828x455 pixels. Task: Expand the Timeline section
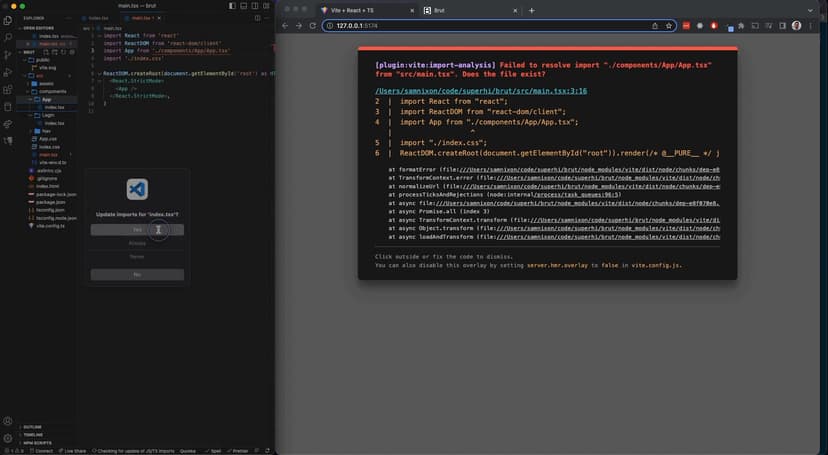click(x=33, y=435)
